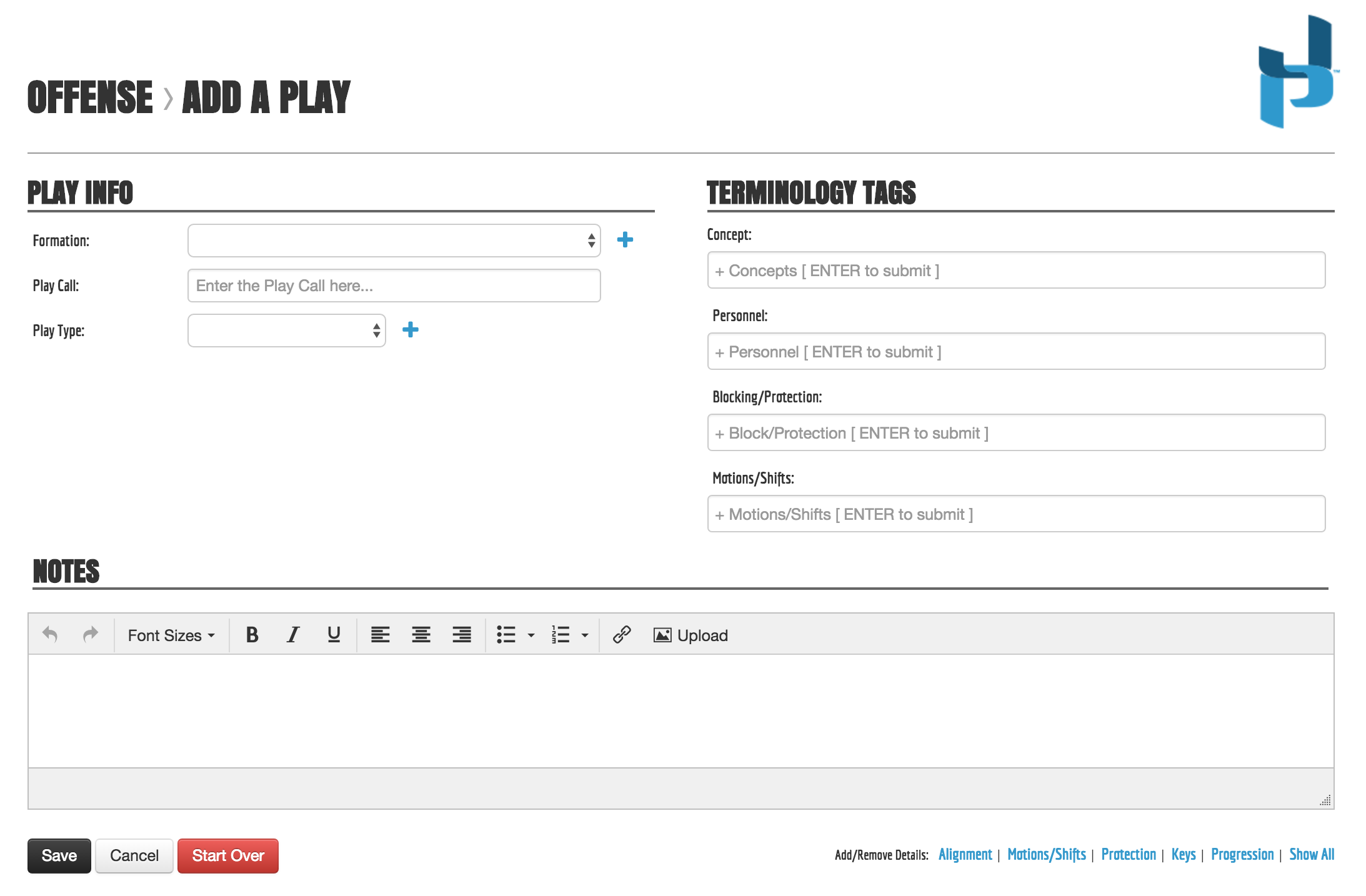The image size is (1366, 896).
Task: Toggle italic formatting in notes editor
Action: (x=292, y=635)
